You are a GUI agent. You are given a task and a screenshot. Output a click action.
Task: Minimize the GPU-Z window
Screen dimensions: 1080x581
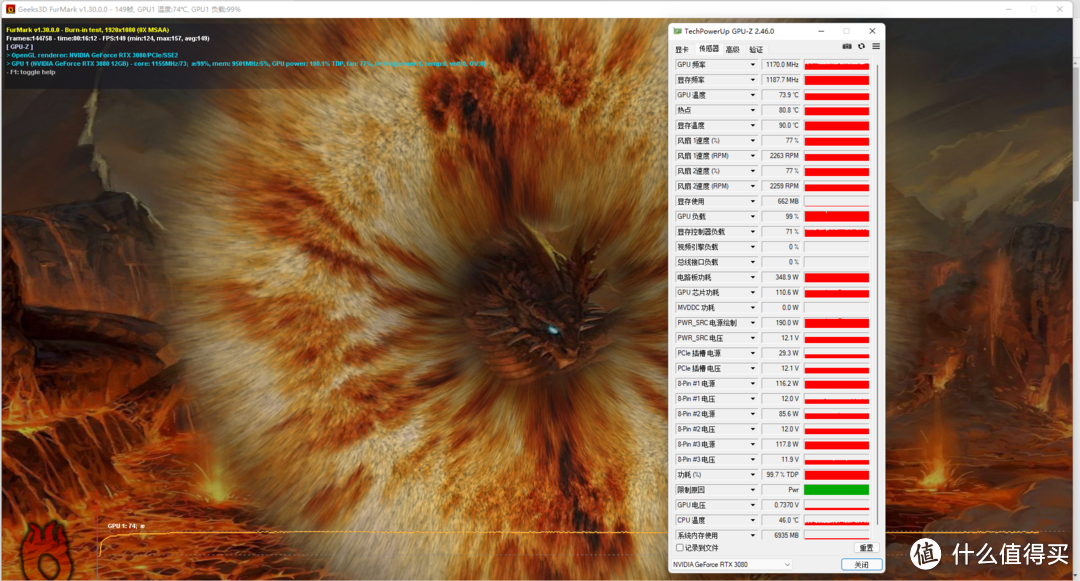[x=821, y=31]
